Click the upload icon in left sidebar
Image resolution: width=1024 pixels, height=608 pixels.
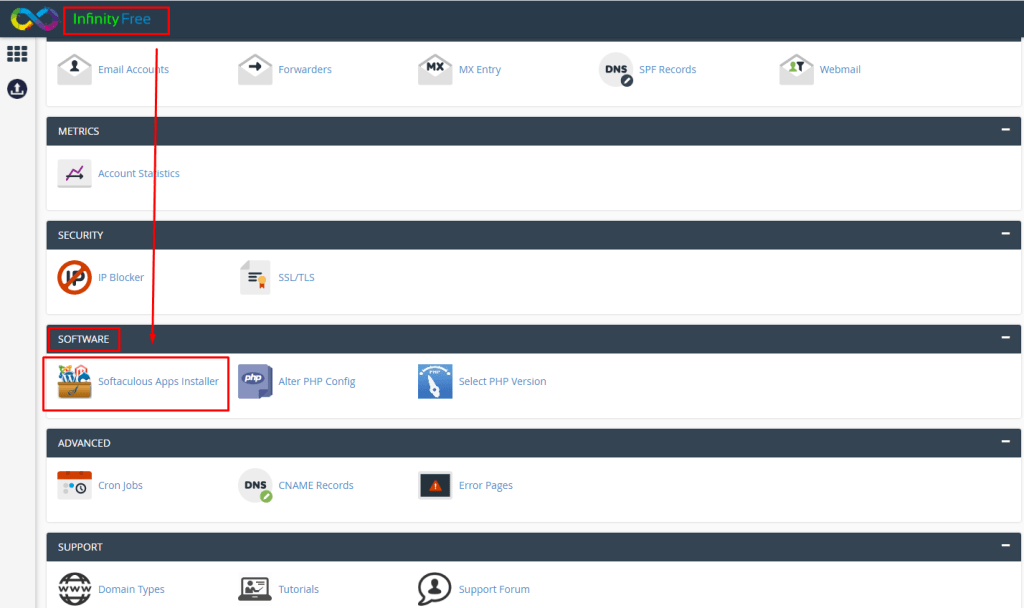(17, 89)
